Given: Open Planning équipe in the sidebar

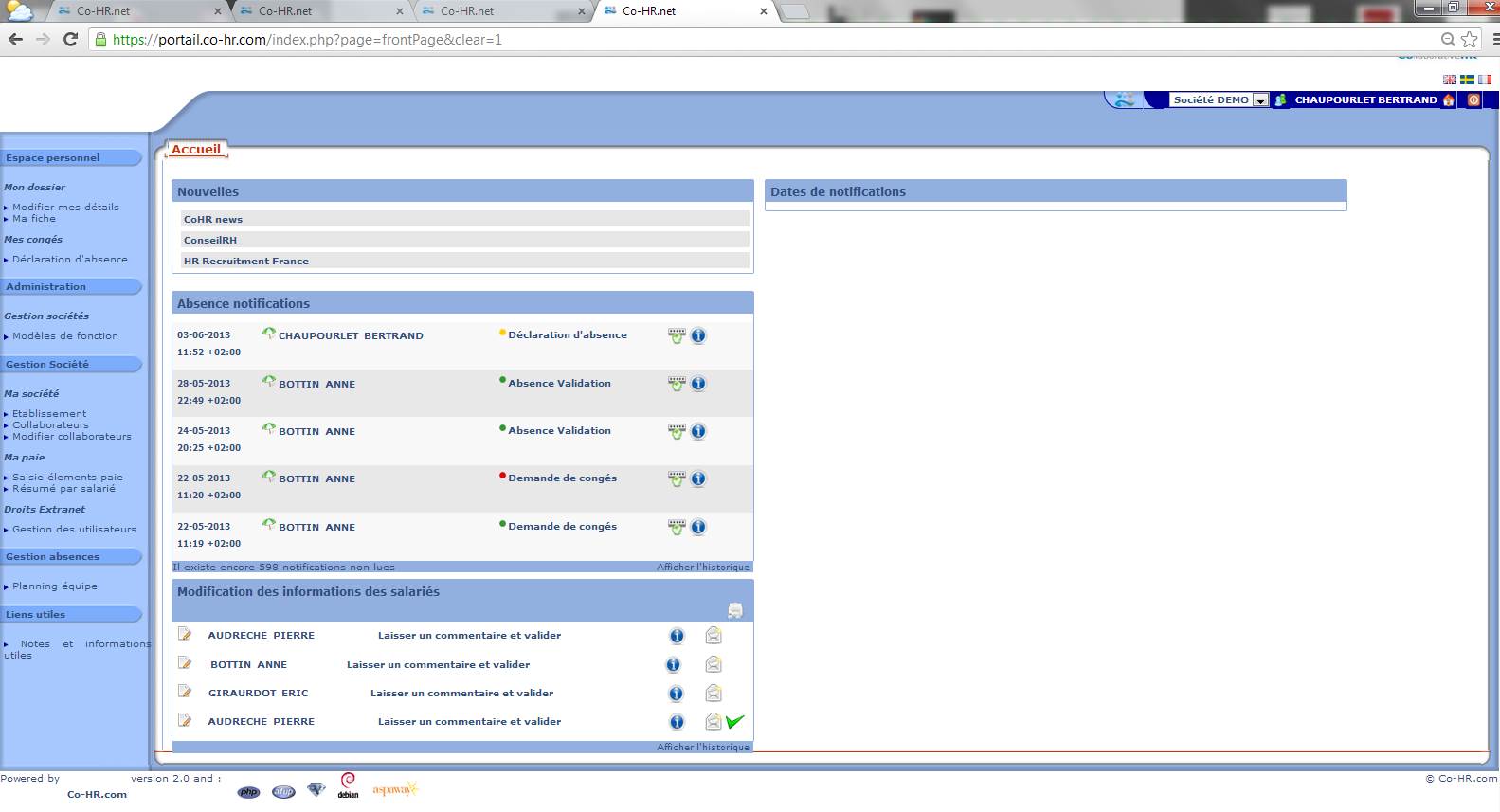Looking at the screenshot, I should [x=54, y=586].
